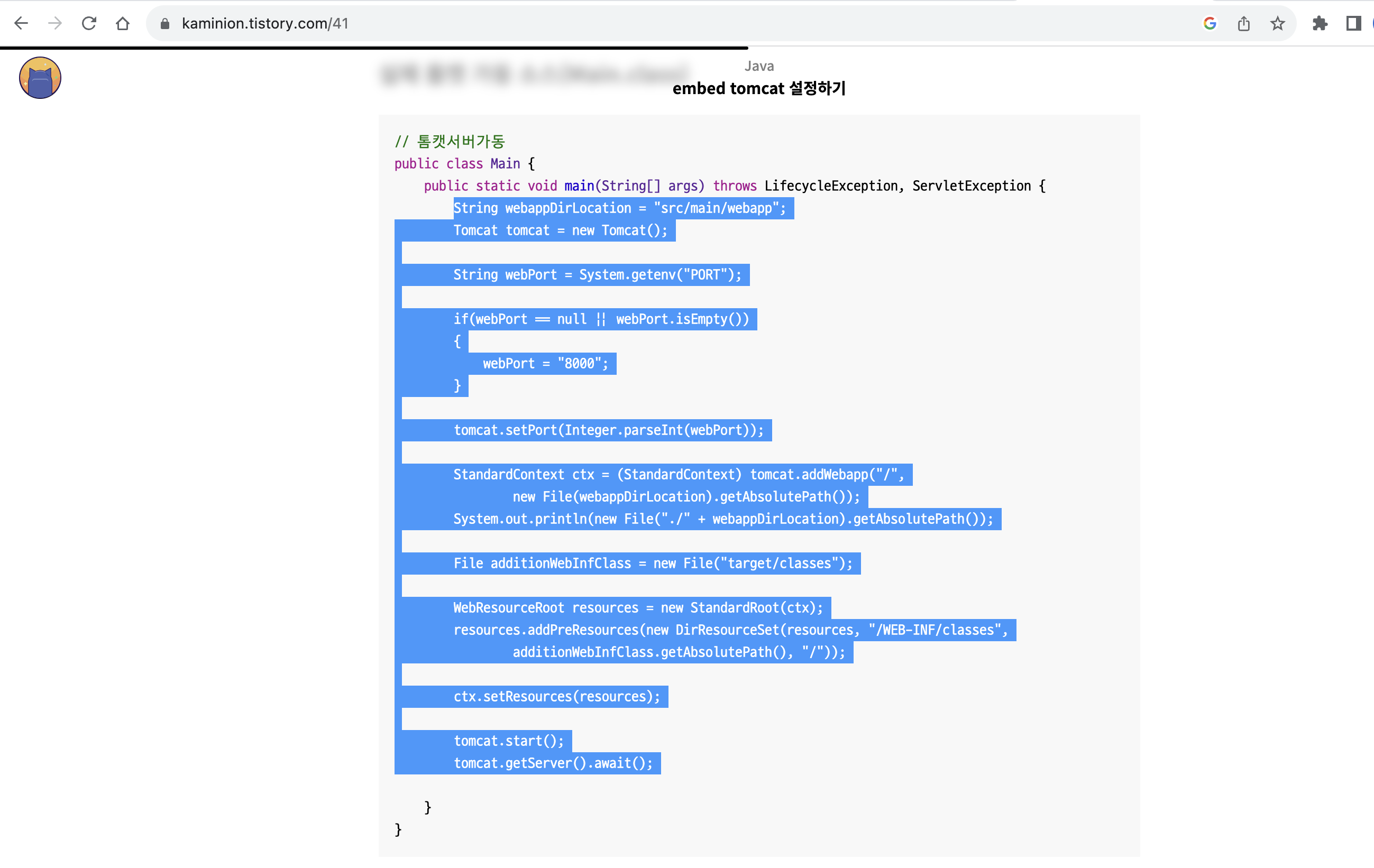Viewport: 1374px width, 868px height.
Task: Reload the current page
Action: [89, 23]
